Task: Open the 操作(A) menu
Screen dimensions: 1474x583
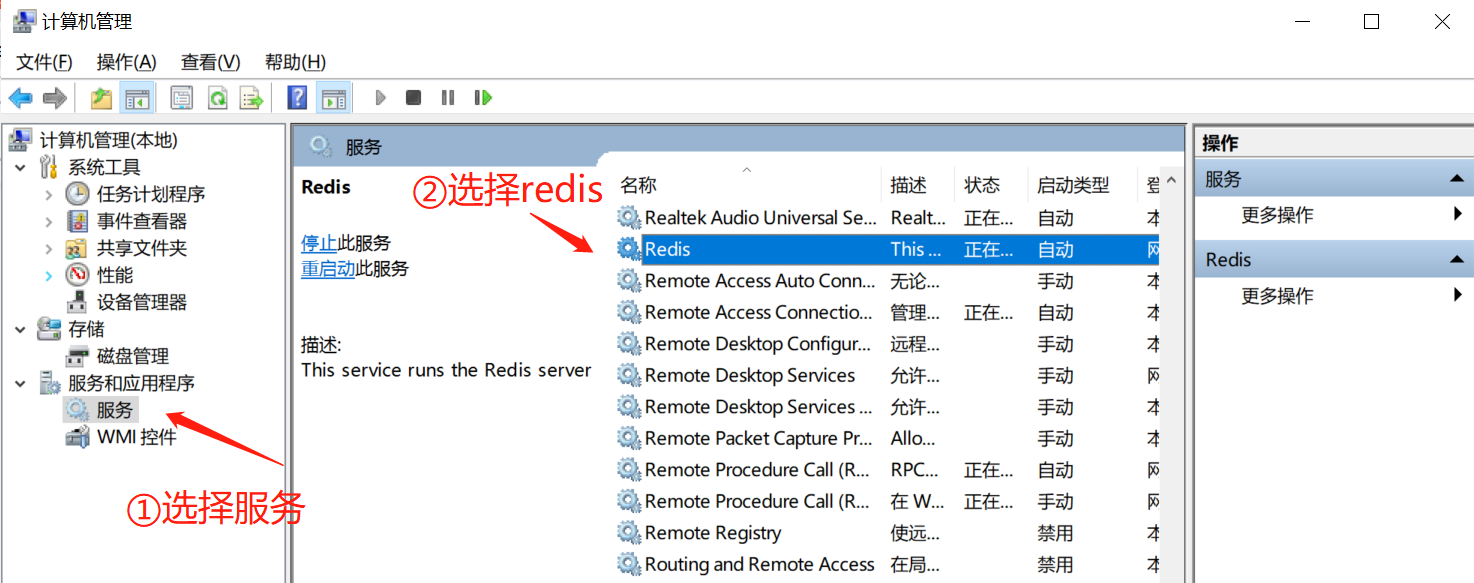Action: click(126, 62)
